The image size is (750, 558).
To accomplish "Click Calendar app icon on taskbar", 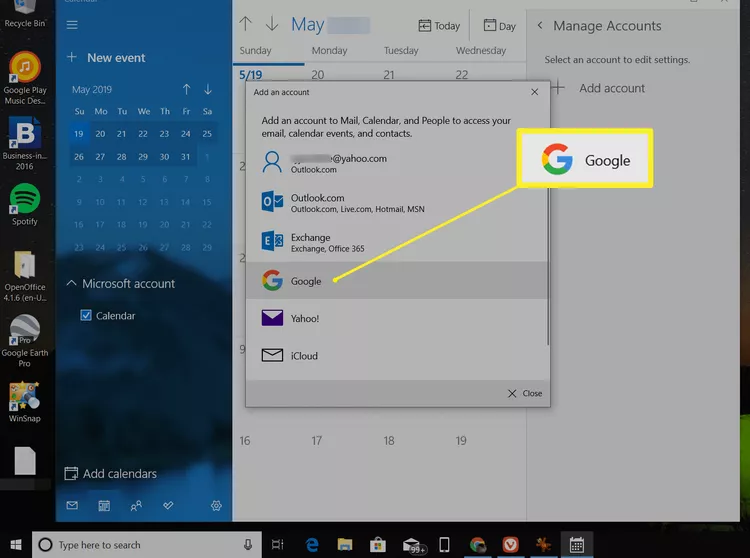I will pos(577,545).
